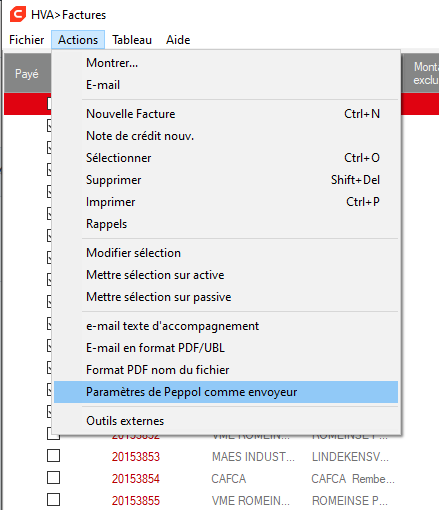Open the Tableau menu
This screenshot has width=439, height=510.
[132, 40]
